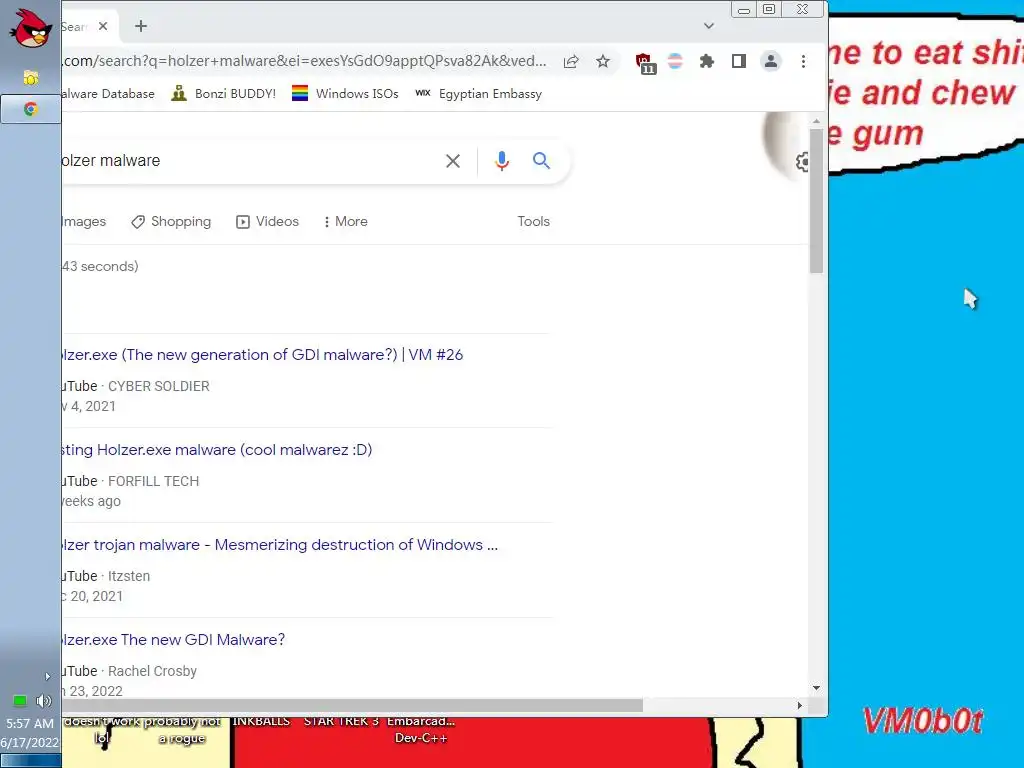Toggle the Chrome side panel icon

click(739, 61)
